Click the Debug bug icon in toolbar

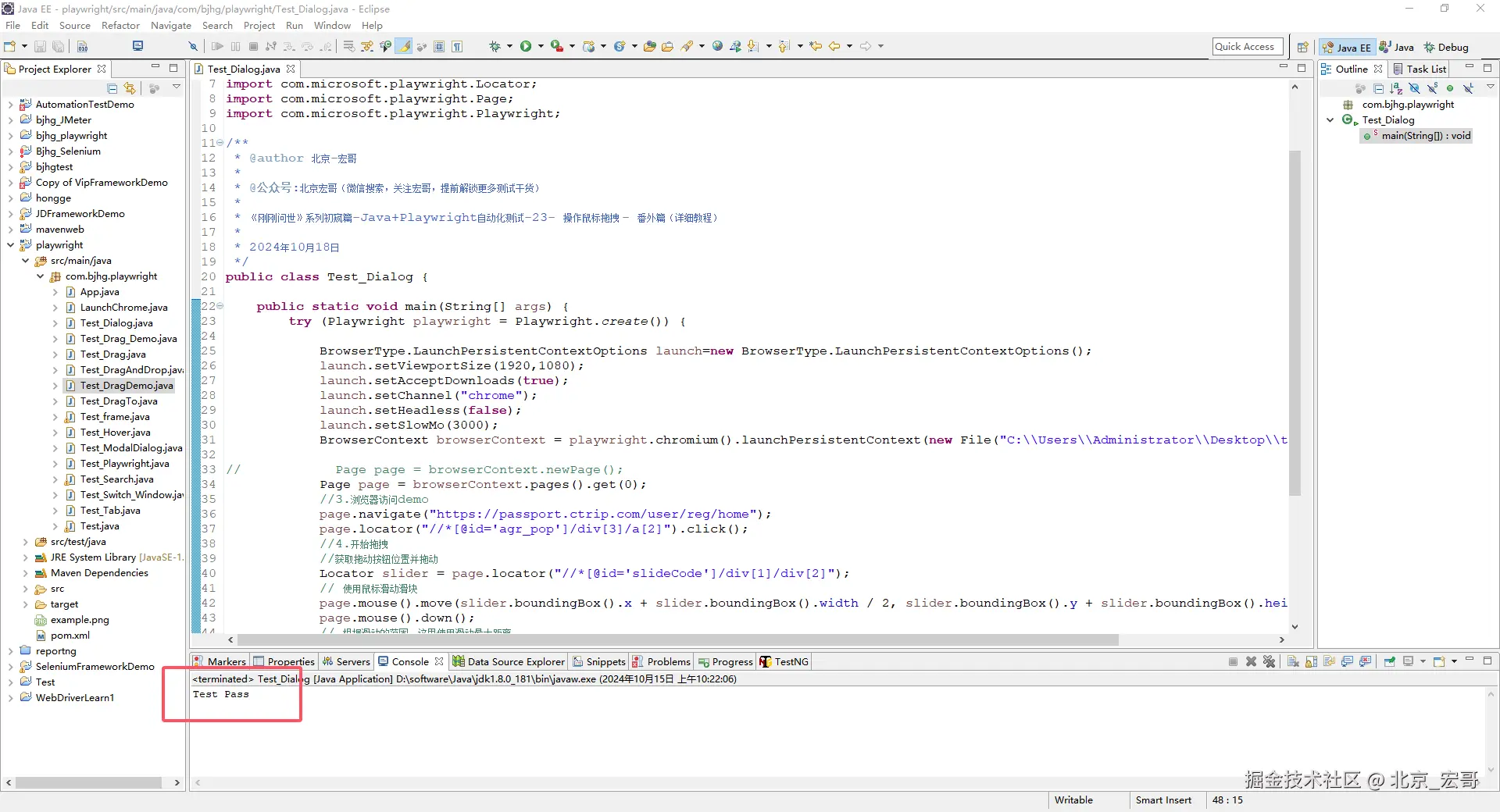(x=495, y=46)
